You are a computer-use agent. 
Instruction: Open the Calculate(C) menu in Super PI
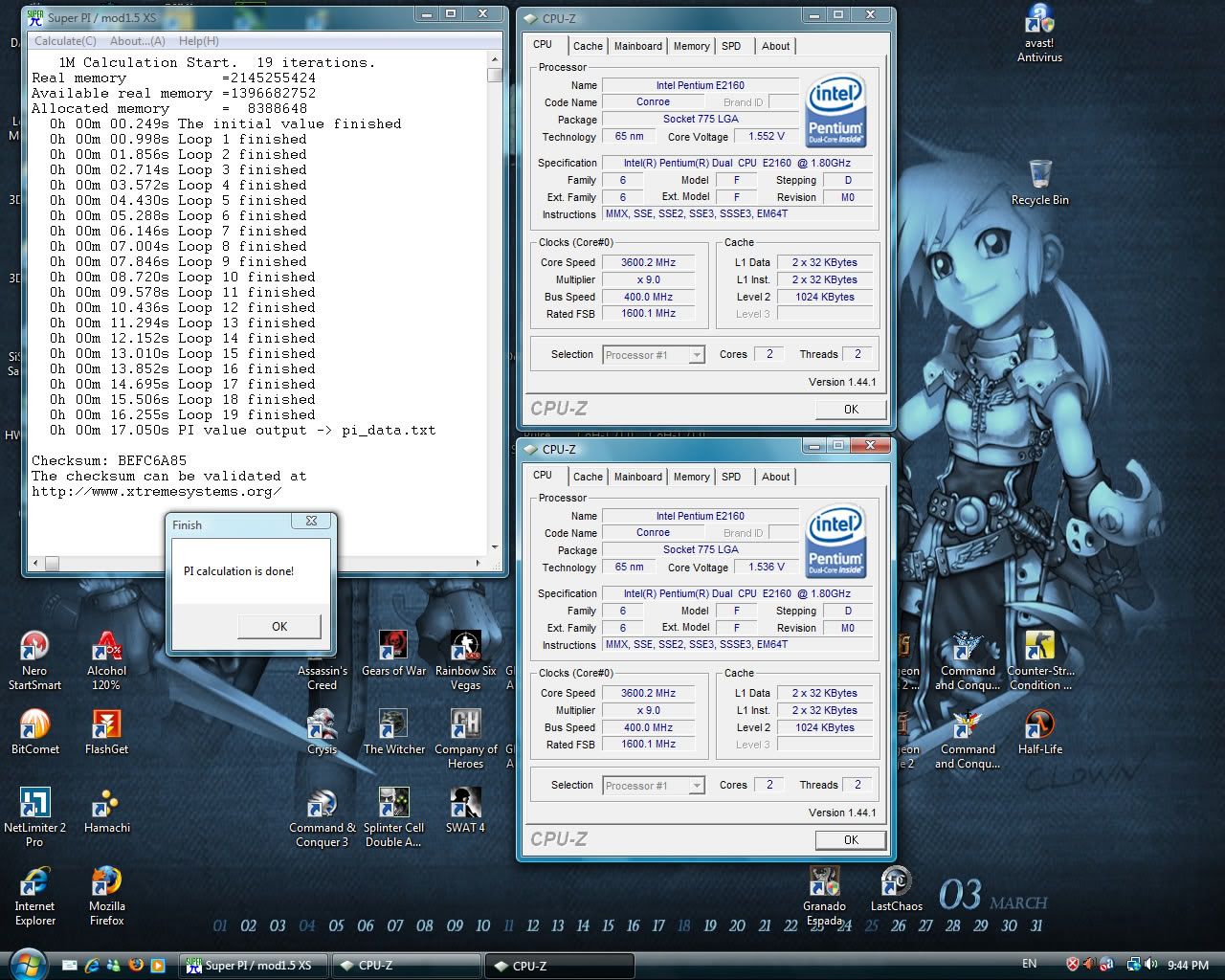pyautogui.click(x=65, y=41)
